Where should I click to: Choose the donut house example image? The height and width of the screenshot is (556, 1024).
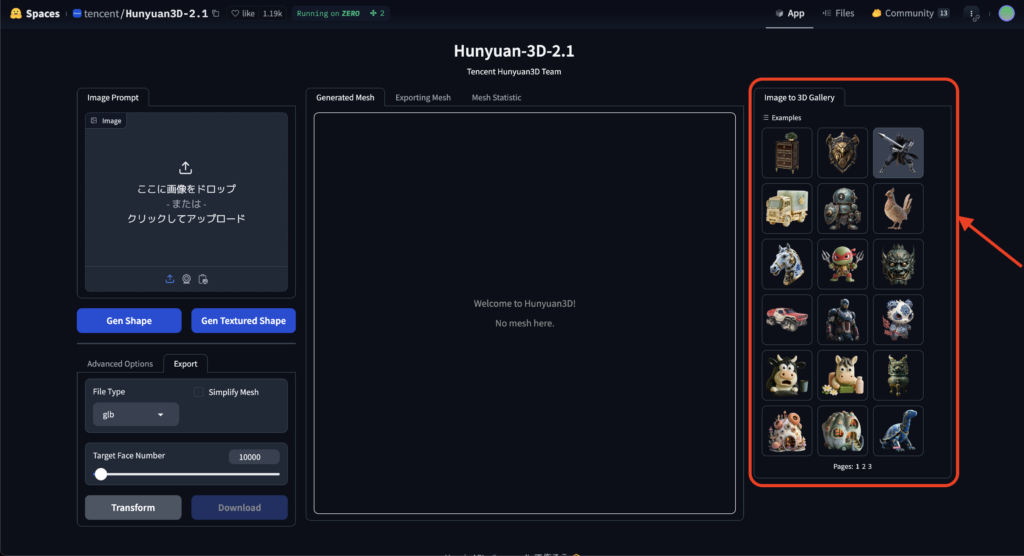(787, 431)
